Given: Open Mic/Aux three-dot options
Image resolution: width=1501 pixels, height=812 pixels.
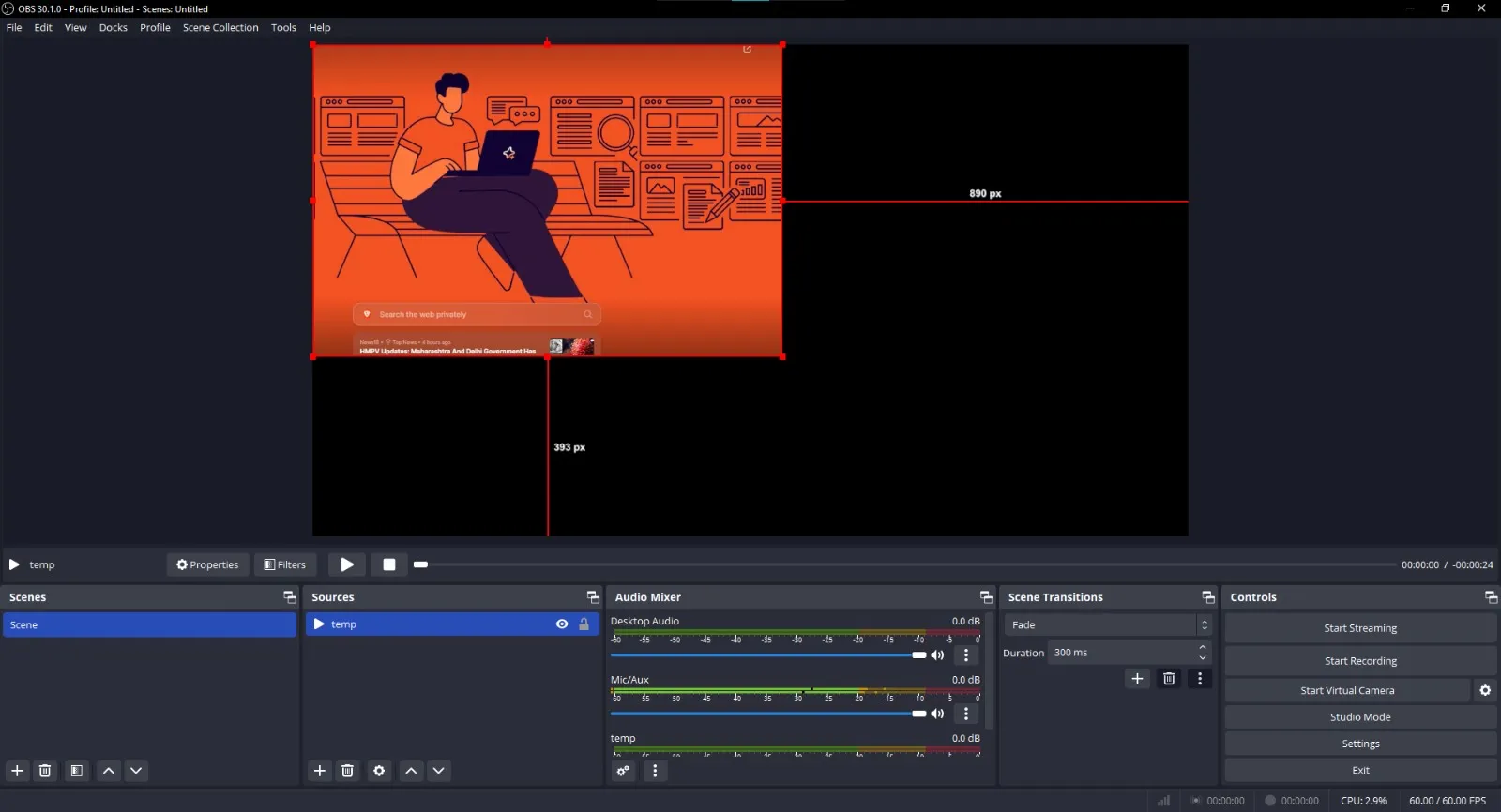Looking at the screenshot, I should point(966,714).
